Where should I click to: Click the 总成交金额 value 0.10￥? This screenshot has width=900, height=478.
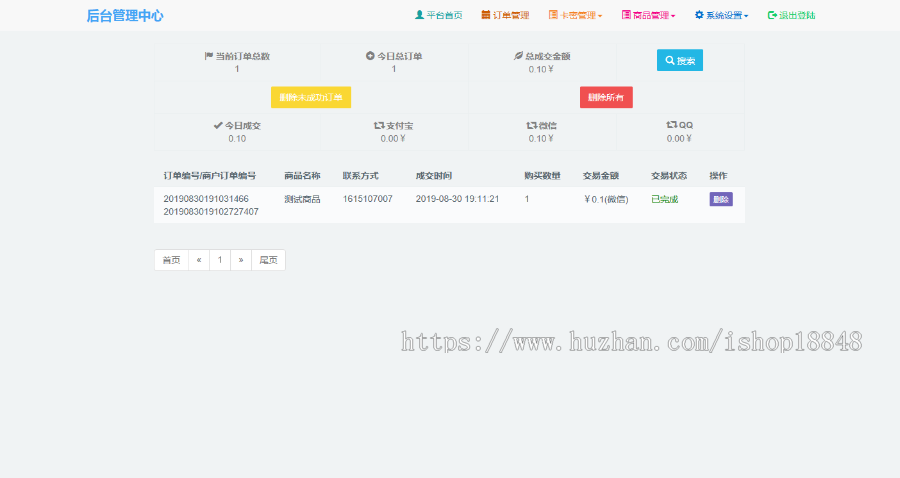tap(541, 69)
